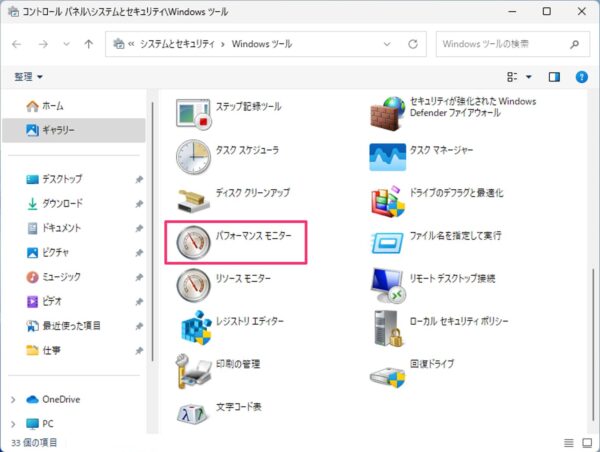
Task: Toggle the preview pane icon
Action: pos(554,77)
